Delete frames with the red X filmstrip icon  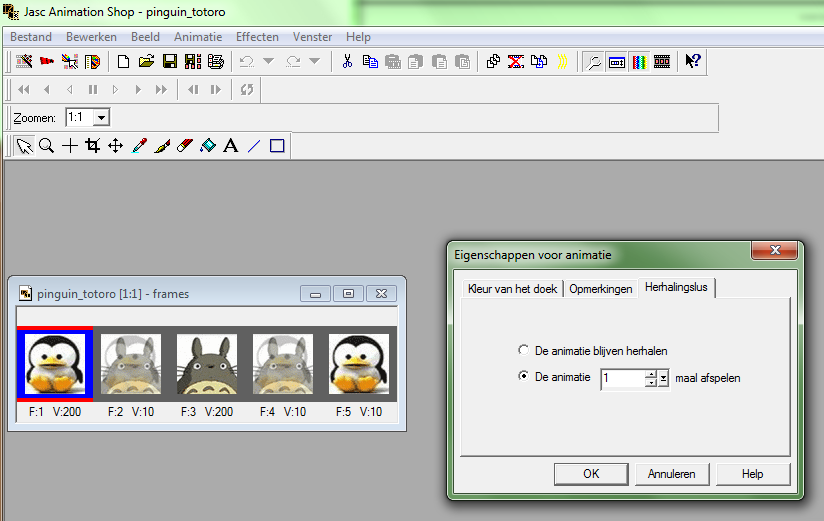coord(516,62)
